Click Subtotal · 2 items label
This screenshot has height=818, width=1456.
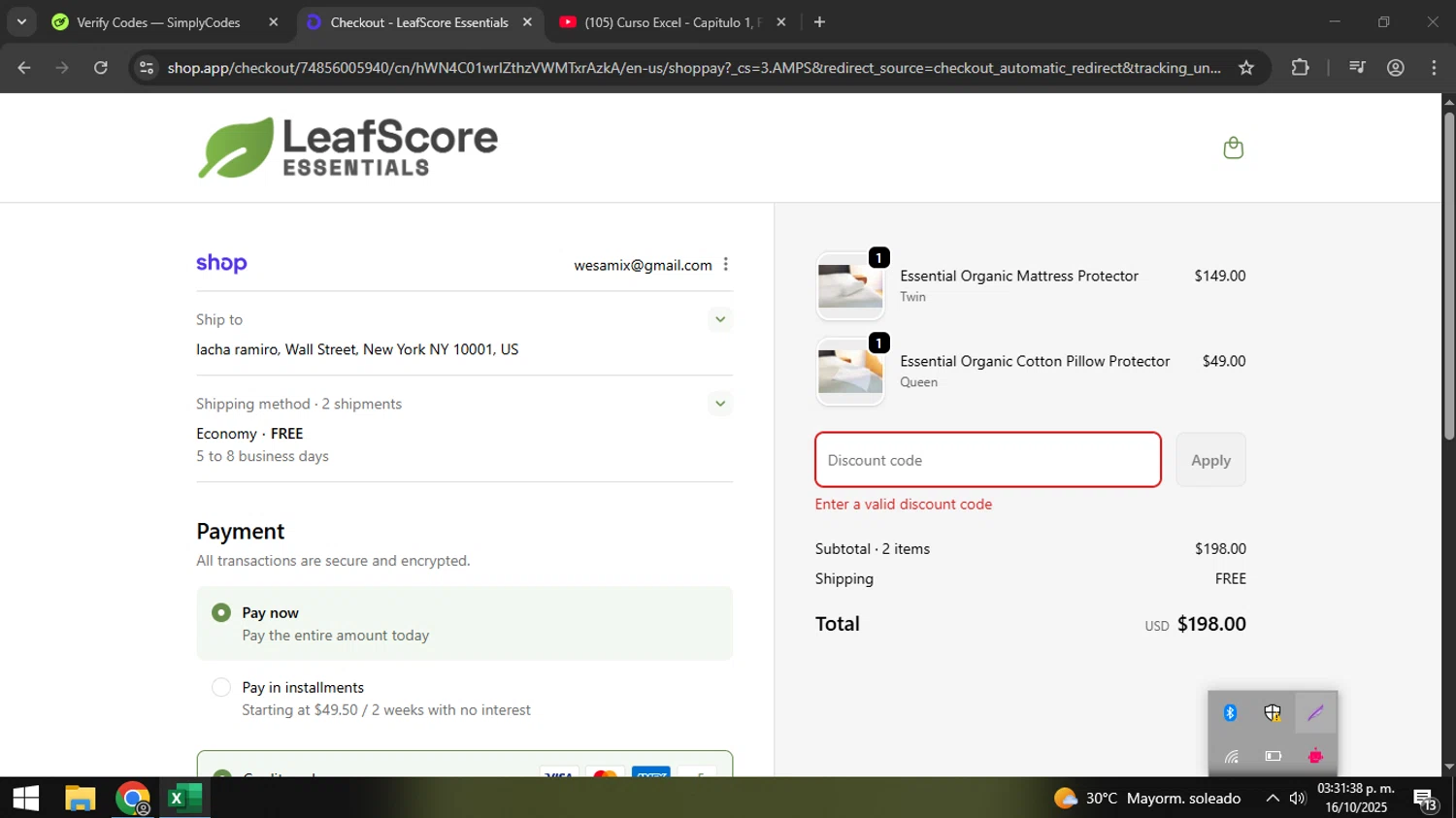(873, 549)
